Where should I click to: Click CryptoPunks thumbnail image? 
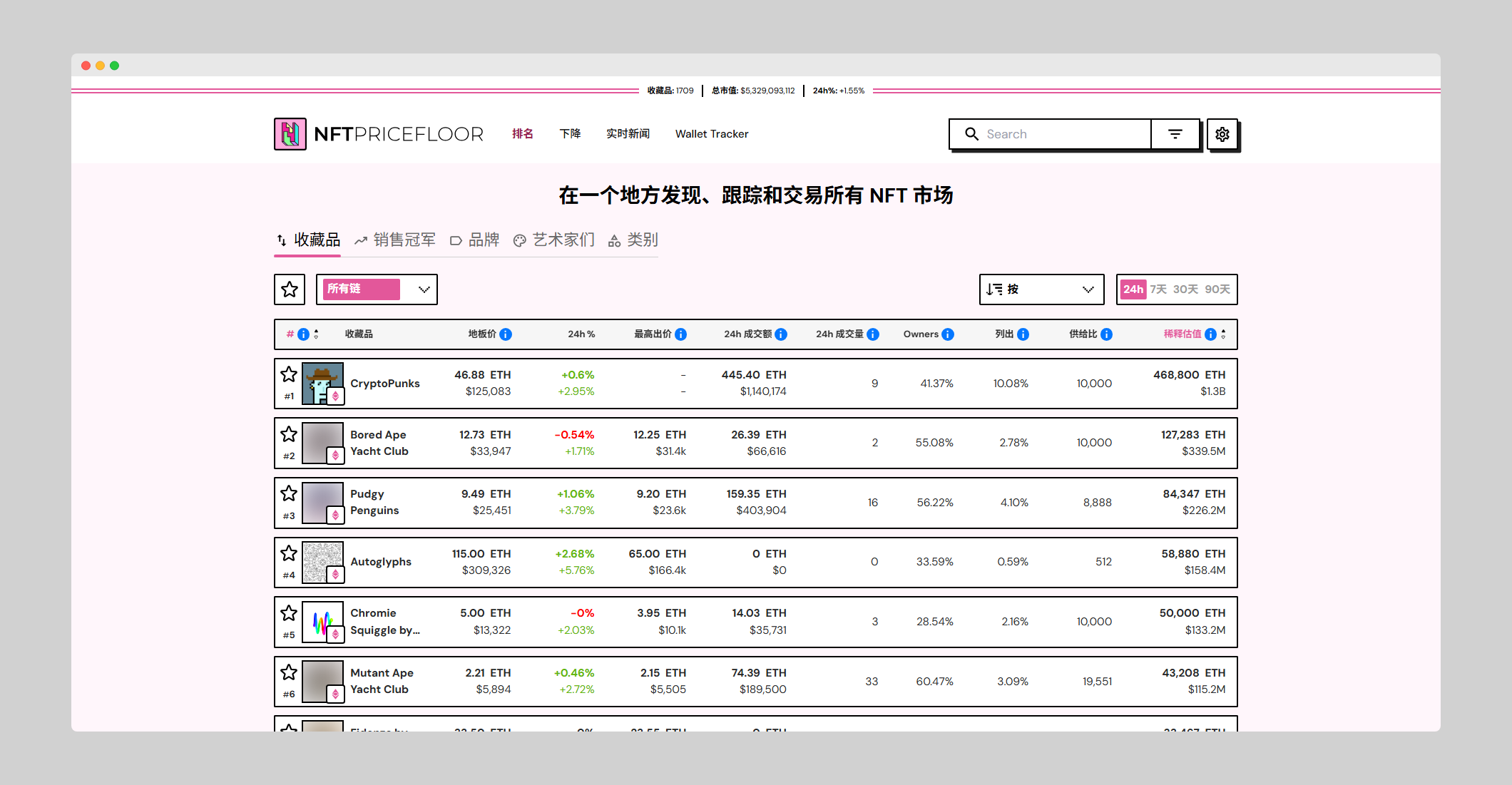[322, 384]
